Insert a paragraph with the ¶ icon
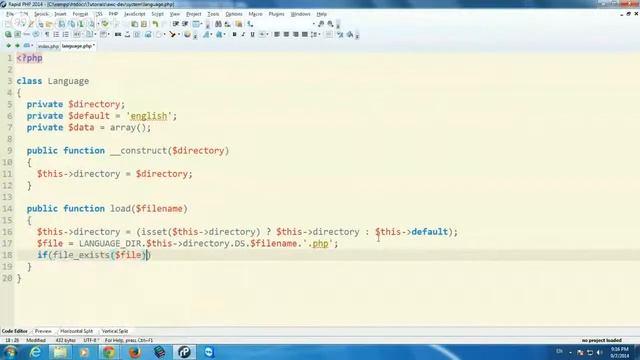This screenshot has height=360, width=640. tap(47, 35)
